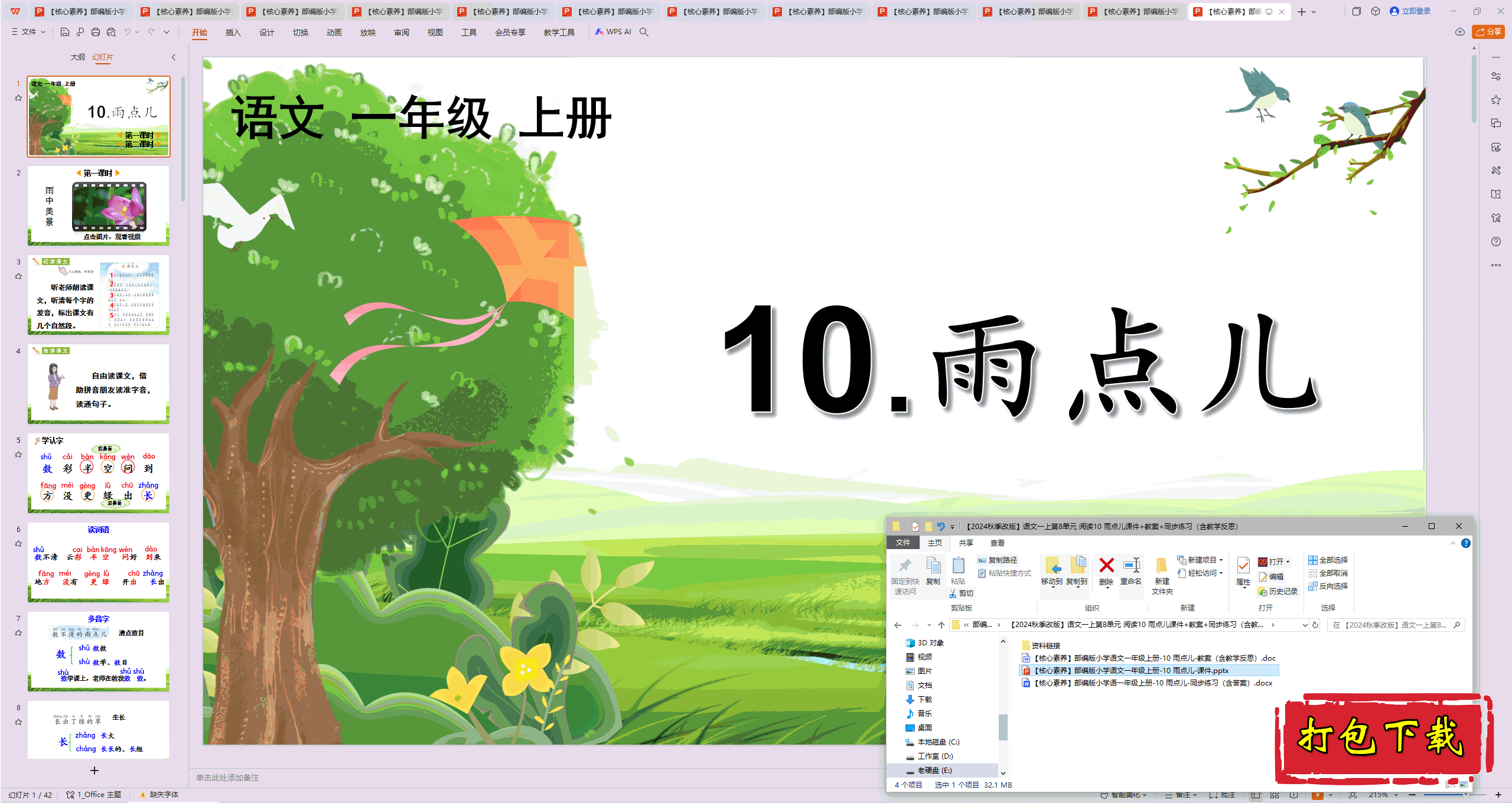
Task: Switch the side panel to 大纲 outline view
Action: (x=77, y=57)
